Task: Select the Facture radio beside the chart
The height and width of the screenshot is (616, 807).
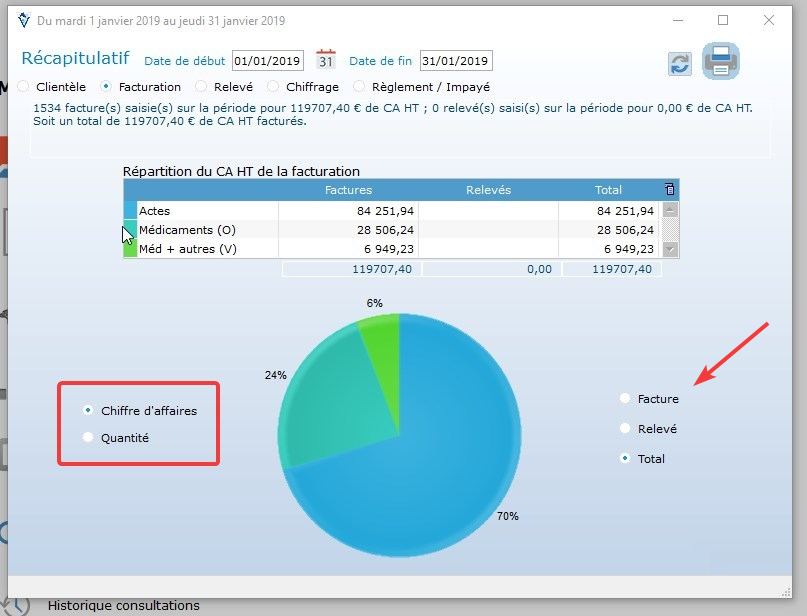Action: tap(625, 398)
